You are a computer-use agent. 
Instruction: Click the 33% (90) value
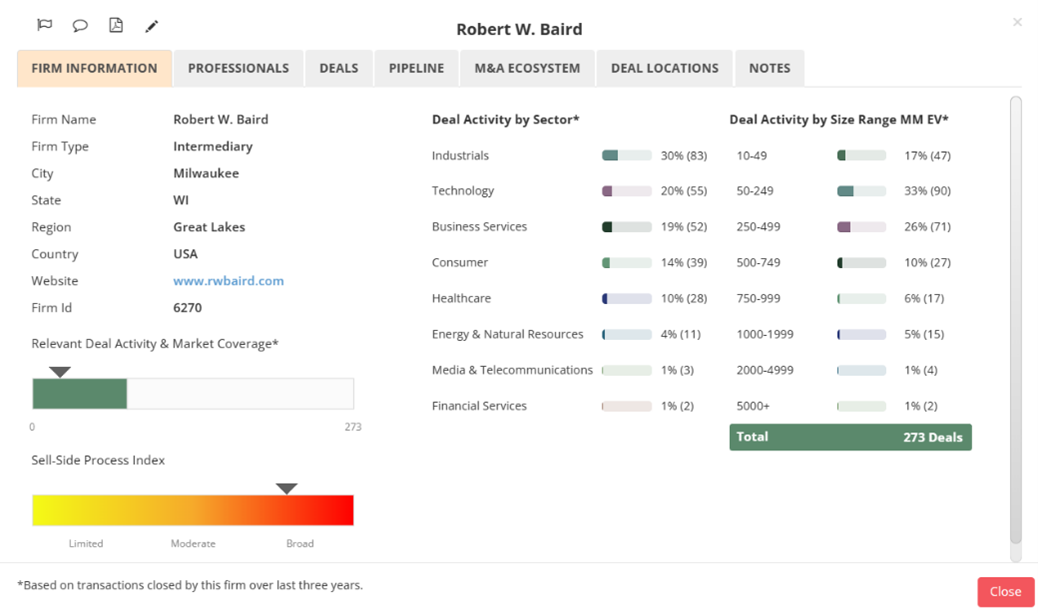coord(927,191)
